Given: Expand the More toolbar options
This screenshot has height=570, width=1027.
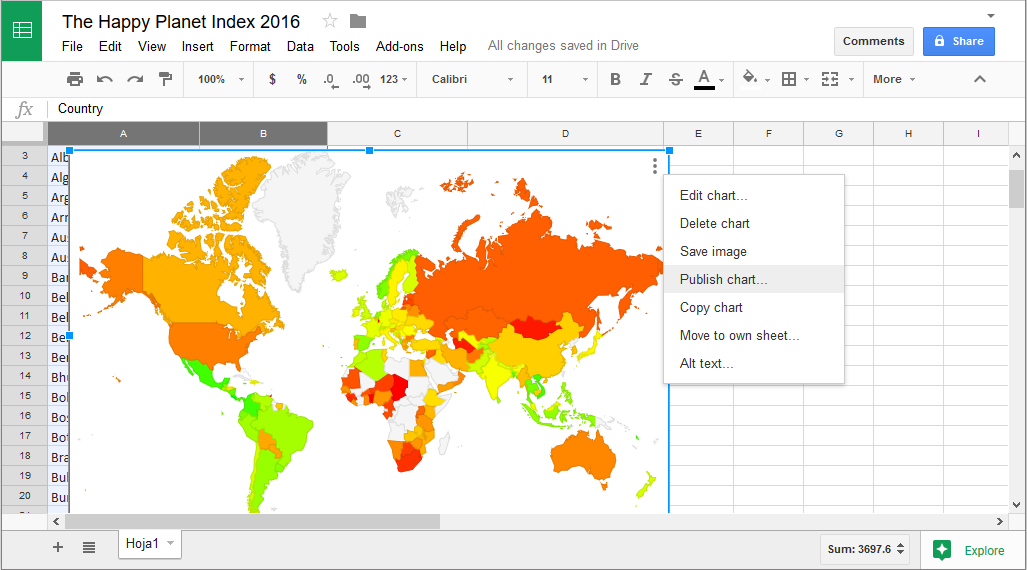Looking at the screenshot, I should 893,79.
